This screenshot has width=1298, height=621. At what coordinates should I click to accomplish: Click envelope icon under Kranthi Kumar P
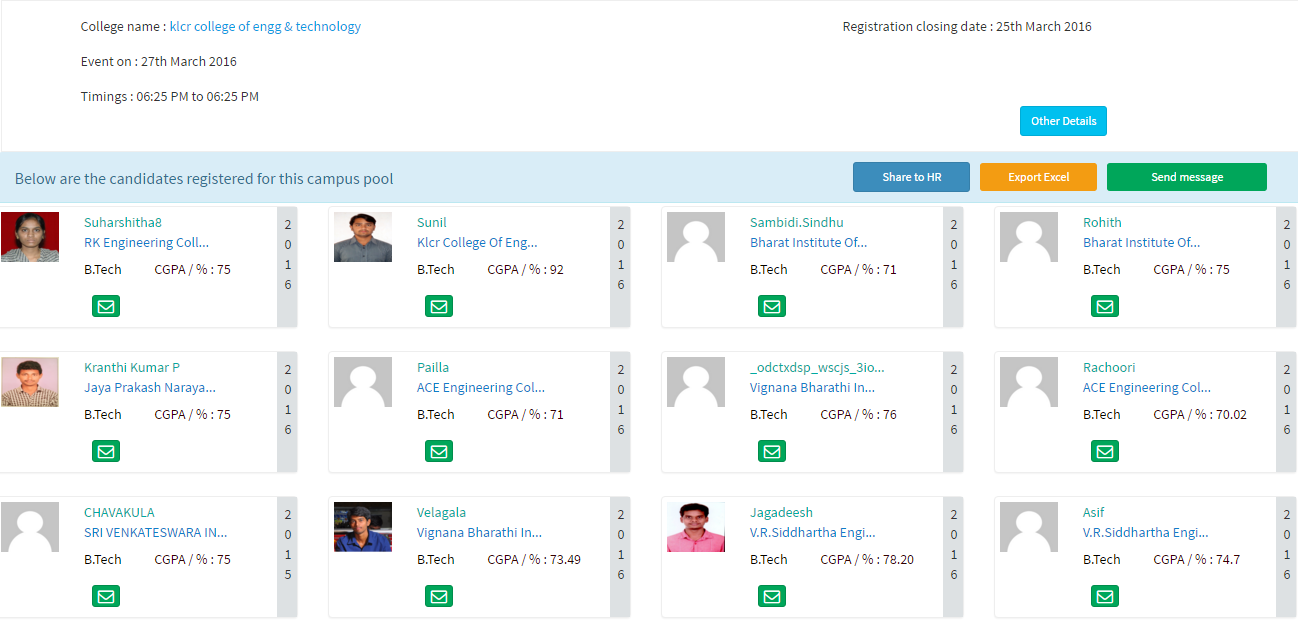pyautogui.click(x=106, y=451)
